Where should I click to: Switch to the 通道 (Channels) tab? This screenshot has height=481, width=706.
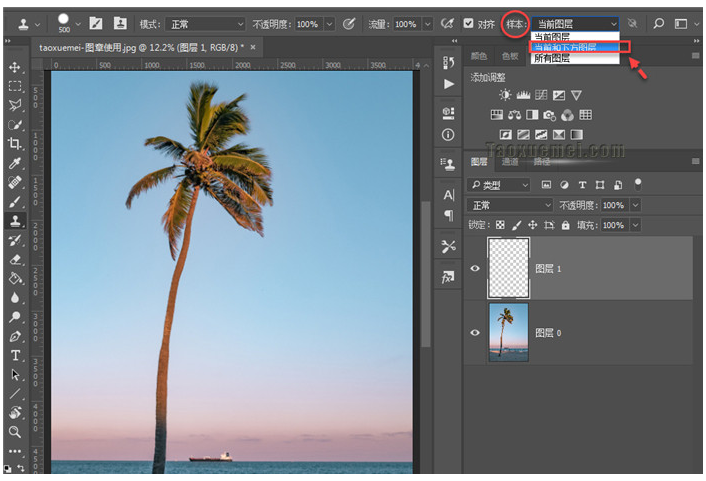(x=511, y=161)
